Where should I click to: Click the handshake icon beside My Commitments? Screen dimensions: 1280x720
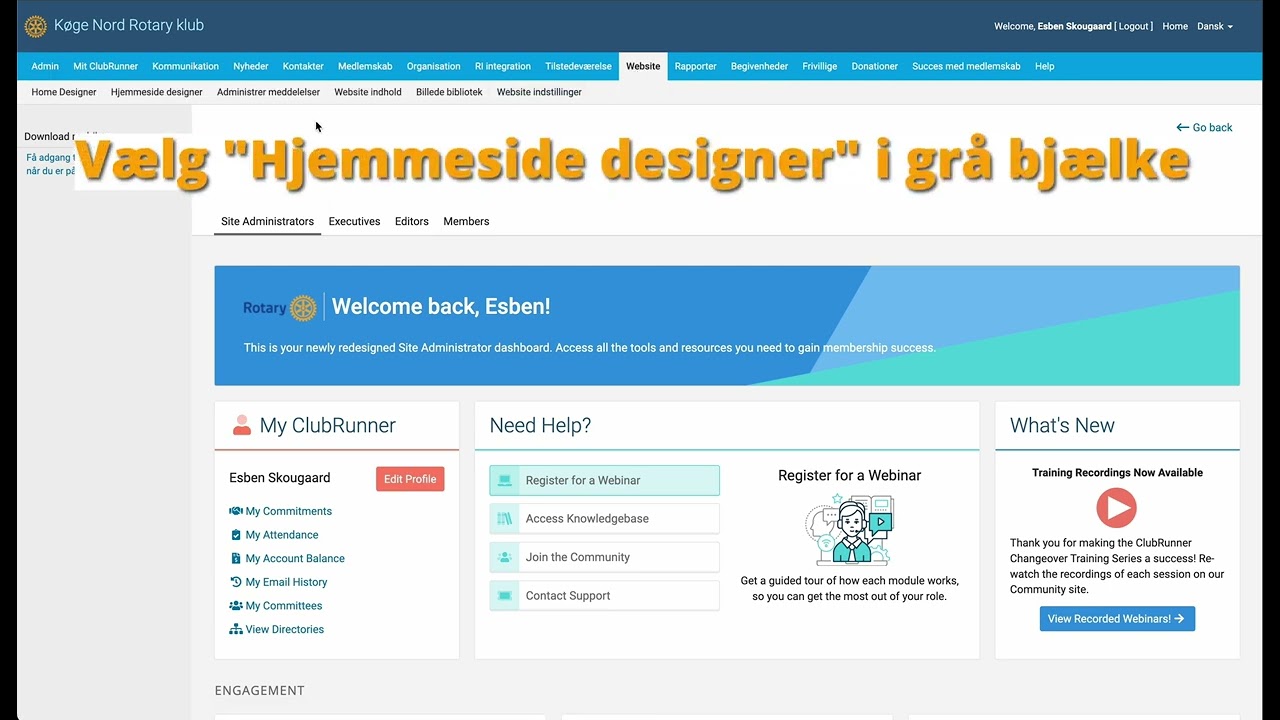point(236,511)
